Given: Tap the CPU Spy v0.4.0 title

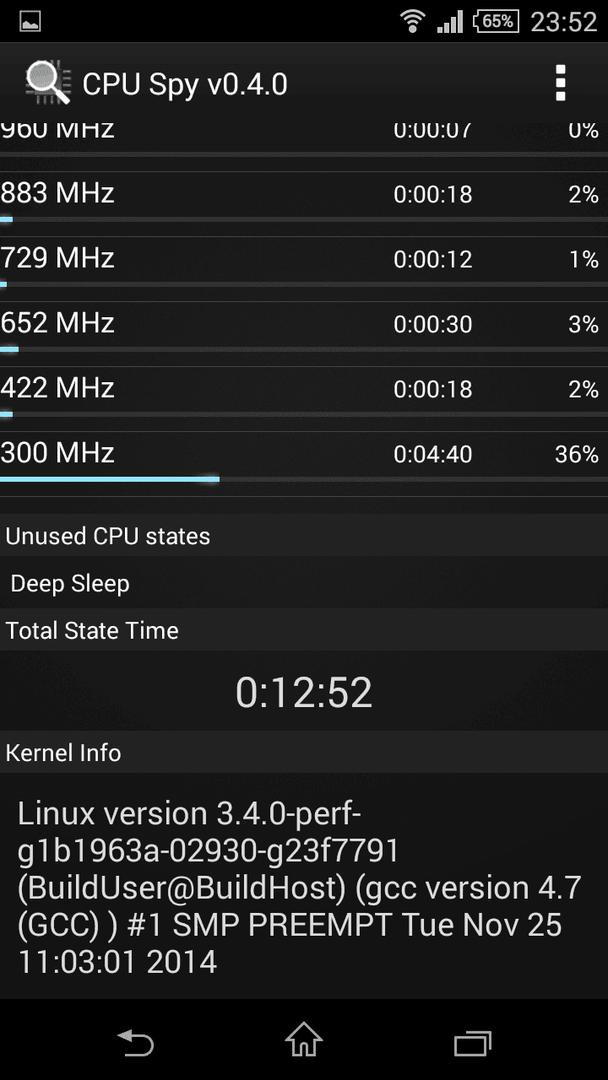Looking at the screenshot, I should [185, 84].
